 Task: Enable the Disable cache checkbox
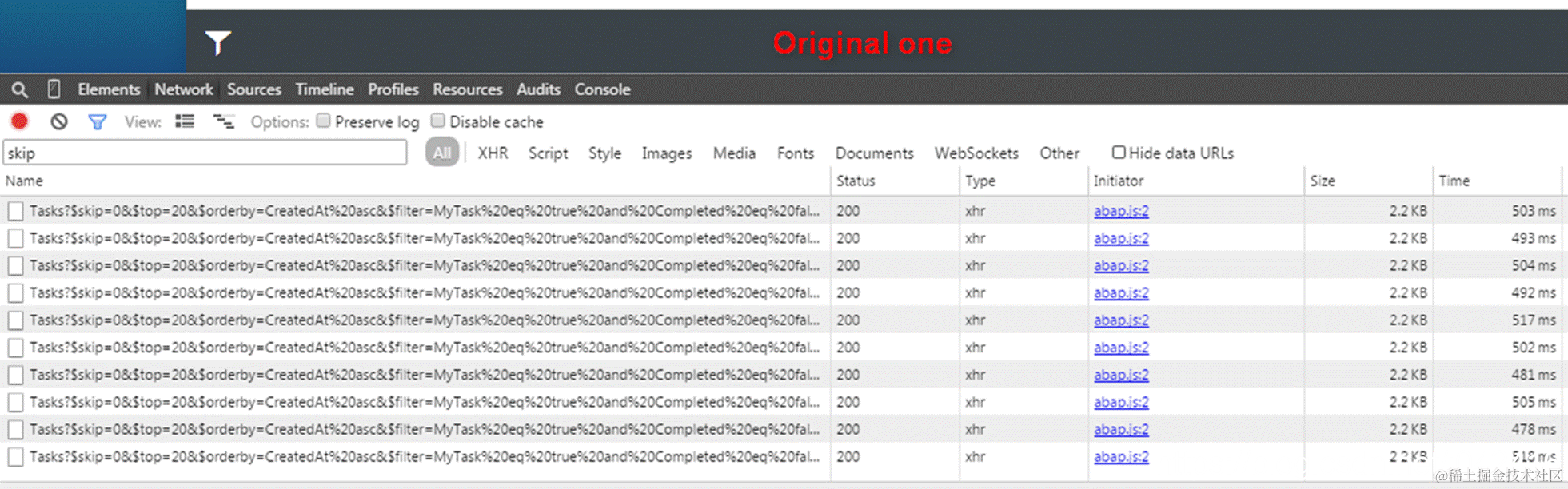click(x=437, y=121)
